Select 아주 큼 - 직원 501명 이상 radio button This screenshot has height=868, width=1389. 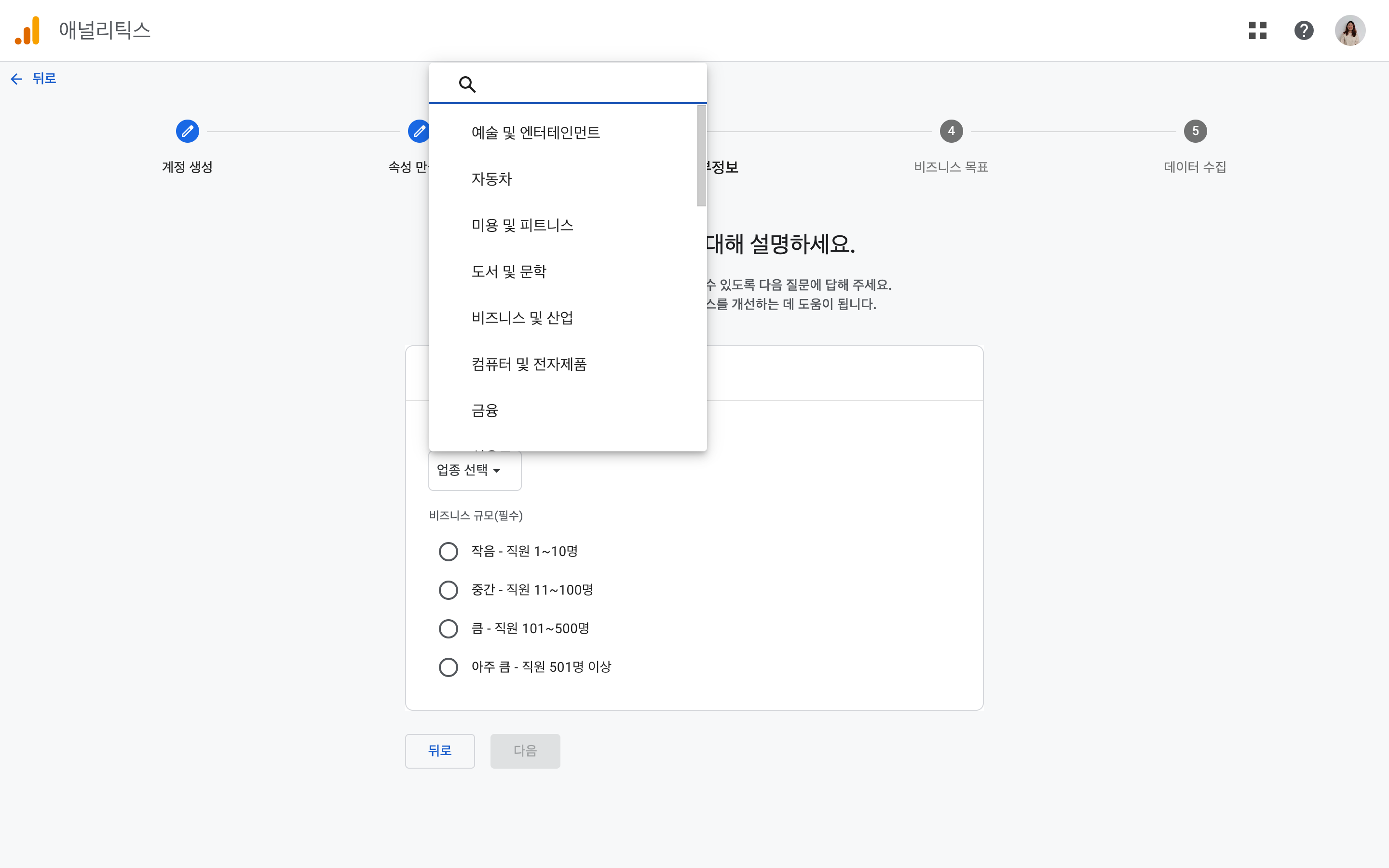[448, 667]
